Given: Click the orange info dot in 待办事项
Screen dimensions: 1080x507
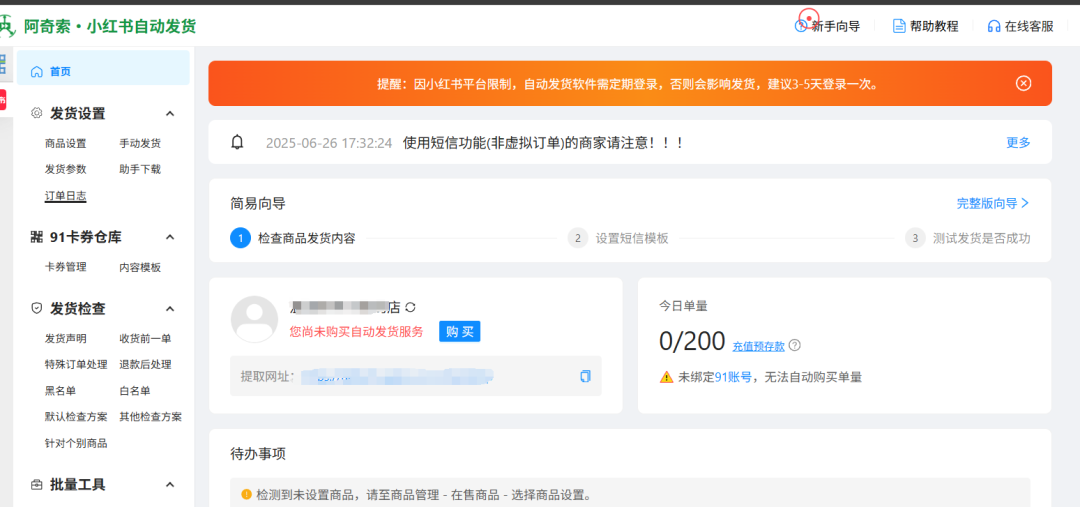Looking at the screenshot, I should tap(247, 495).
